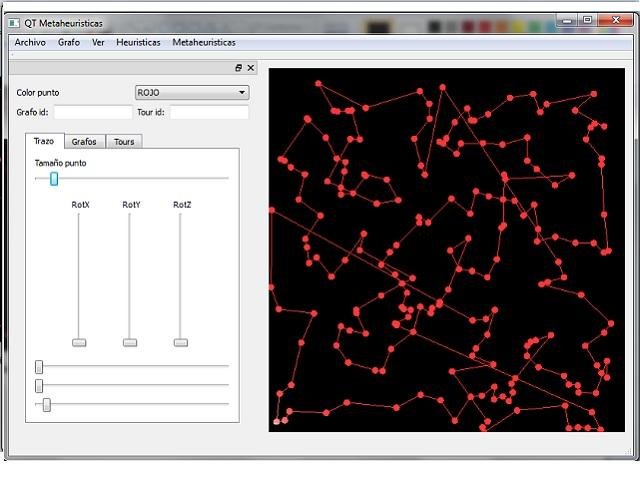The image size is (640, 480).
Task: Open the Ver menu
Action: click(x=98, y=42)
